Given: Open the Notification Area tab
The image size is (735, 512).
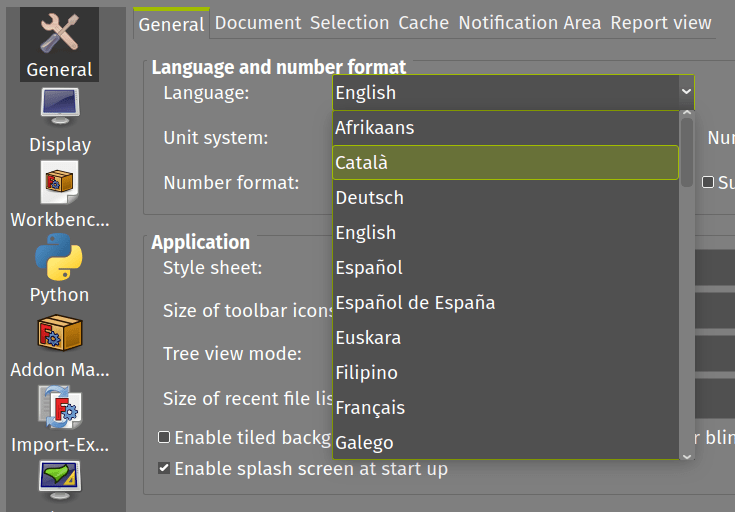Looking at the screenshot, I should 530,22.
